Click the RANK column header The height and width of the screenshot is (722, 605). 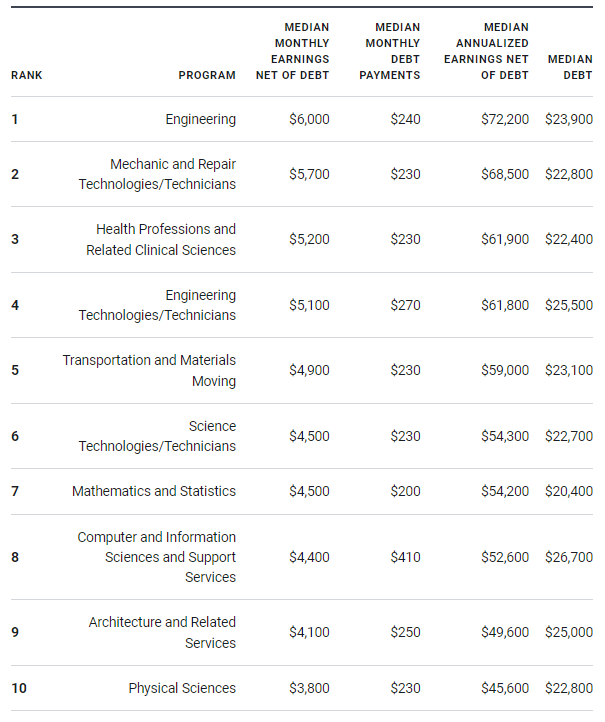click(x=27, y=75)
